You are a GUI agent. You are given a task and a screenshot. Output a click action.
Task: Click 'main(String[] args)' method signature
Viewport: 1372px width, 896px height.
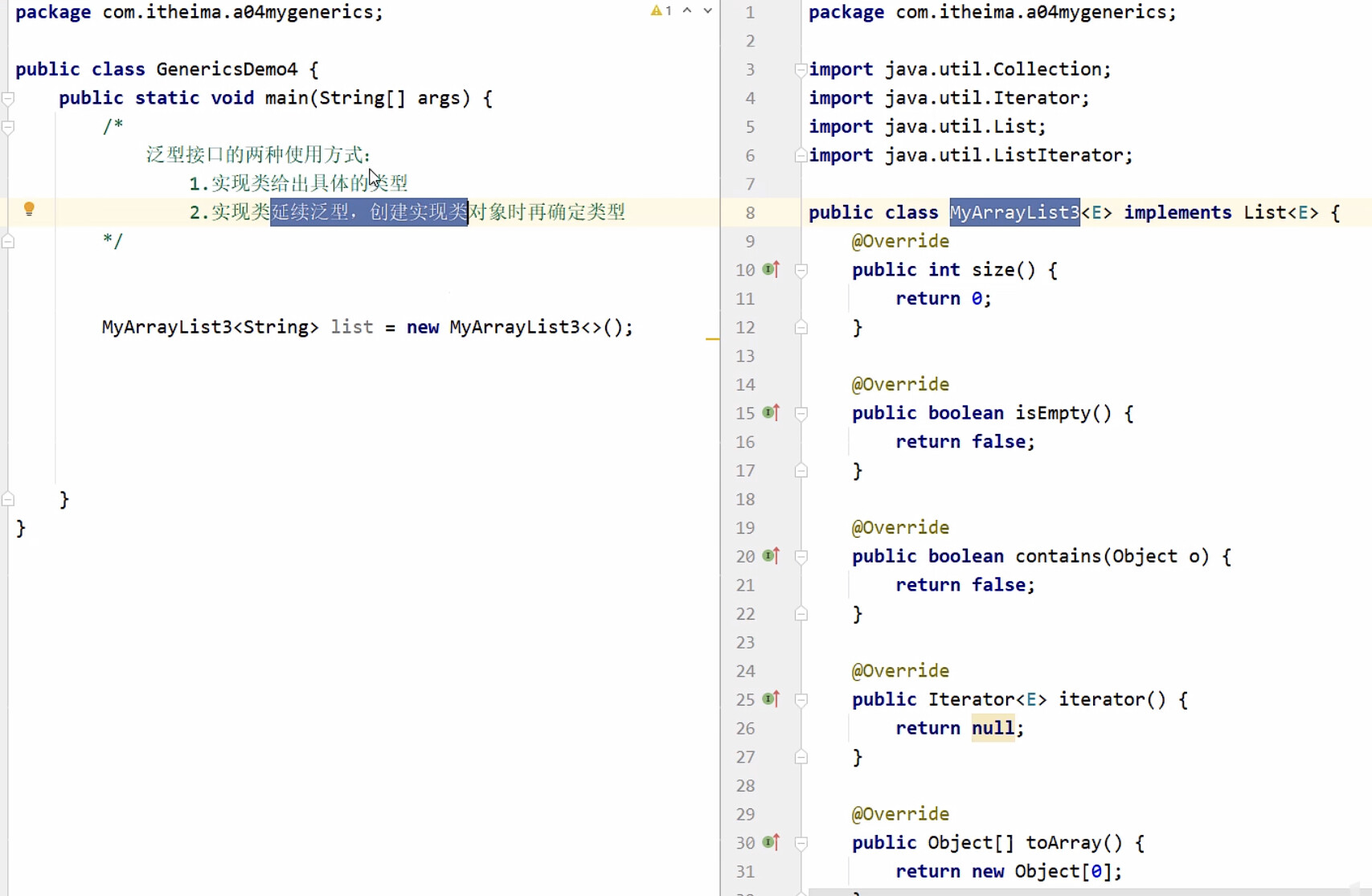tap(367, 98)
